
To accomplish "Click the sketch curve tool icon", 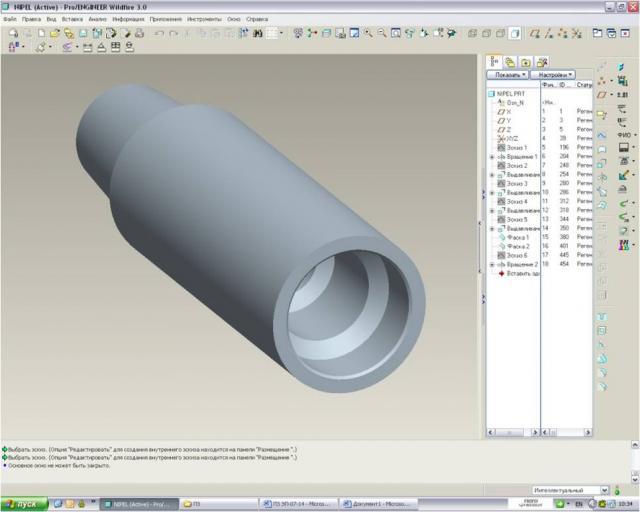I will pos(602,135).
